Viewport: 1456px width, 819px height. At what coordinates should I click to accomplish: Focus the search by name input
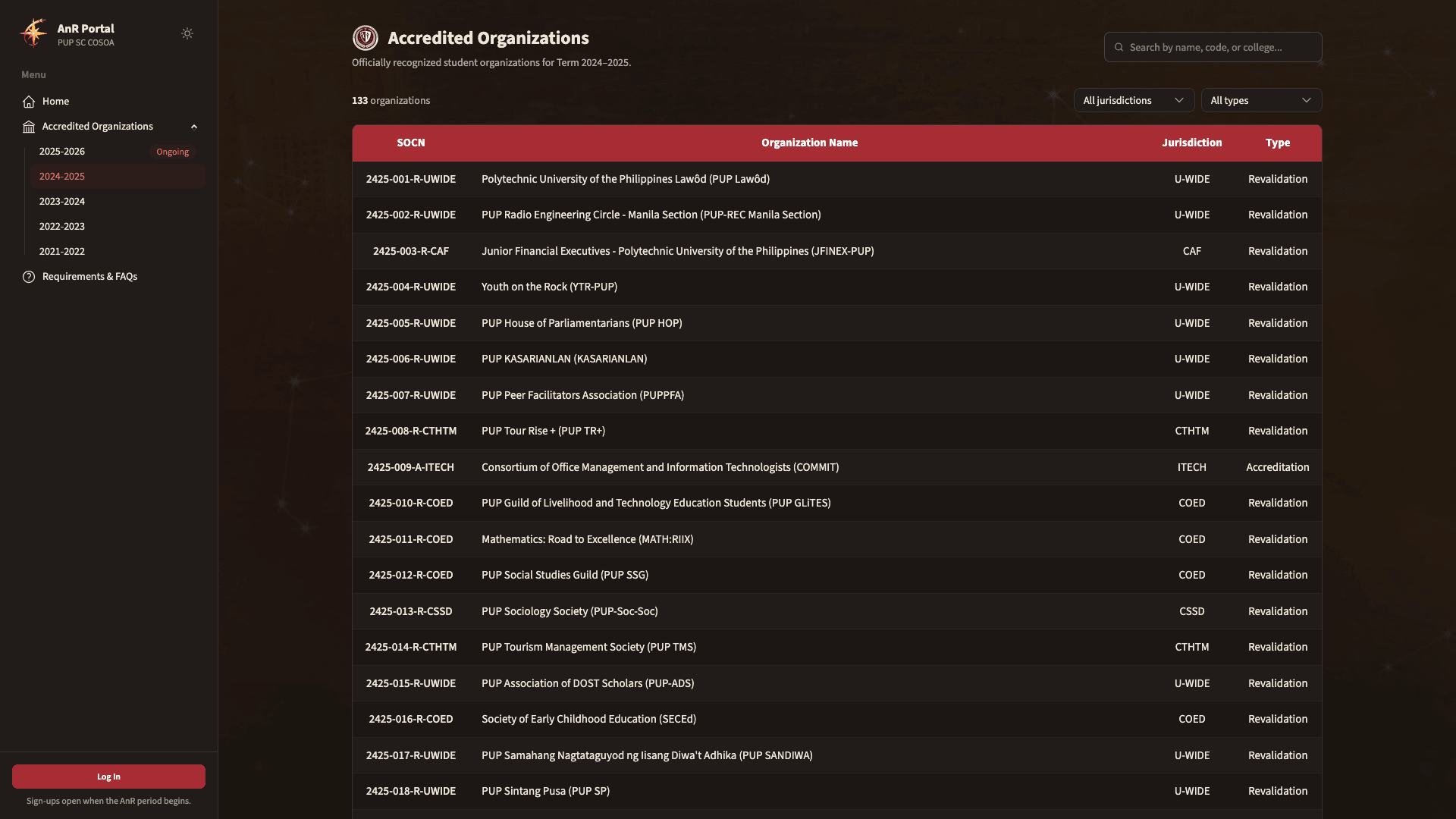(x=1213, y=47)
